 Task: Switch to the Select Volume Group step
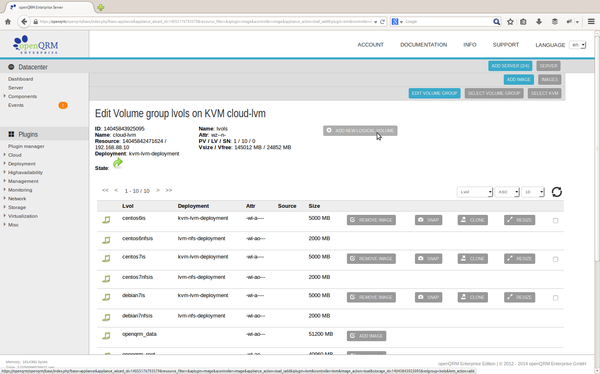click(494, 93)
